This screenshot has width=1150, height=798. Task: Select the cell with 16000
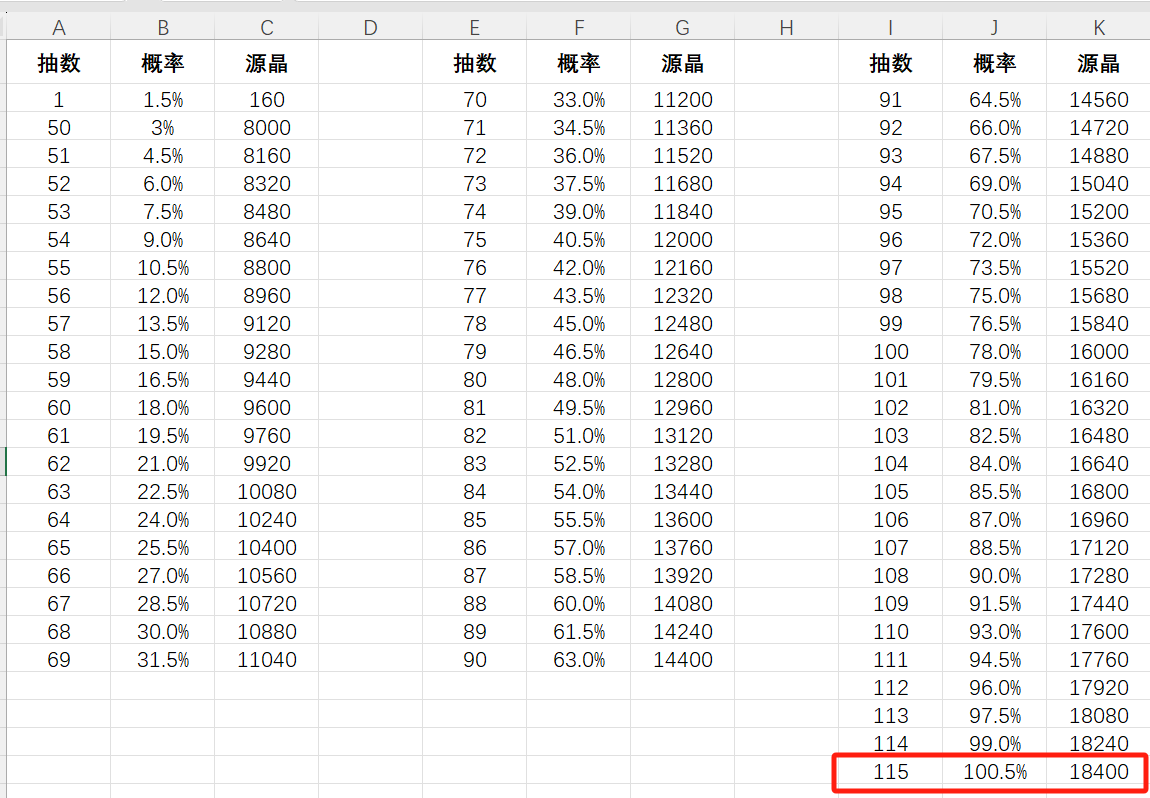(x=1099, y=351)
